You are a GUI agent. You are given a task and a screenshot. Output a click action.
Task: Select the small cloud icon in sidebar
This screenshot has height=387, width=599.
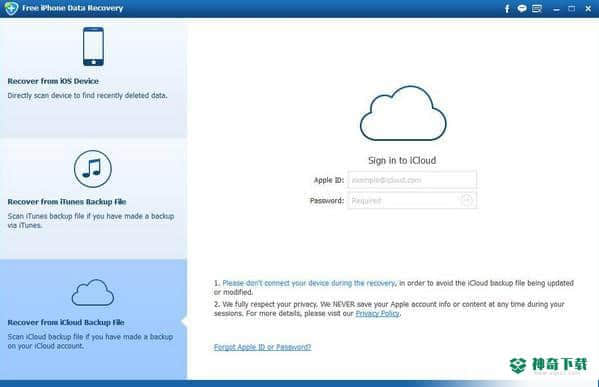[92, 293]
